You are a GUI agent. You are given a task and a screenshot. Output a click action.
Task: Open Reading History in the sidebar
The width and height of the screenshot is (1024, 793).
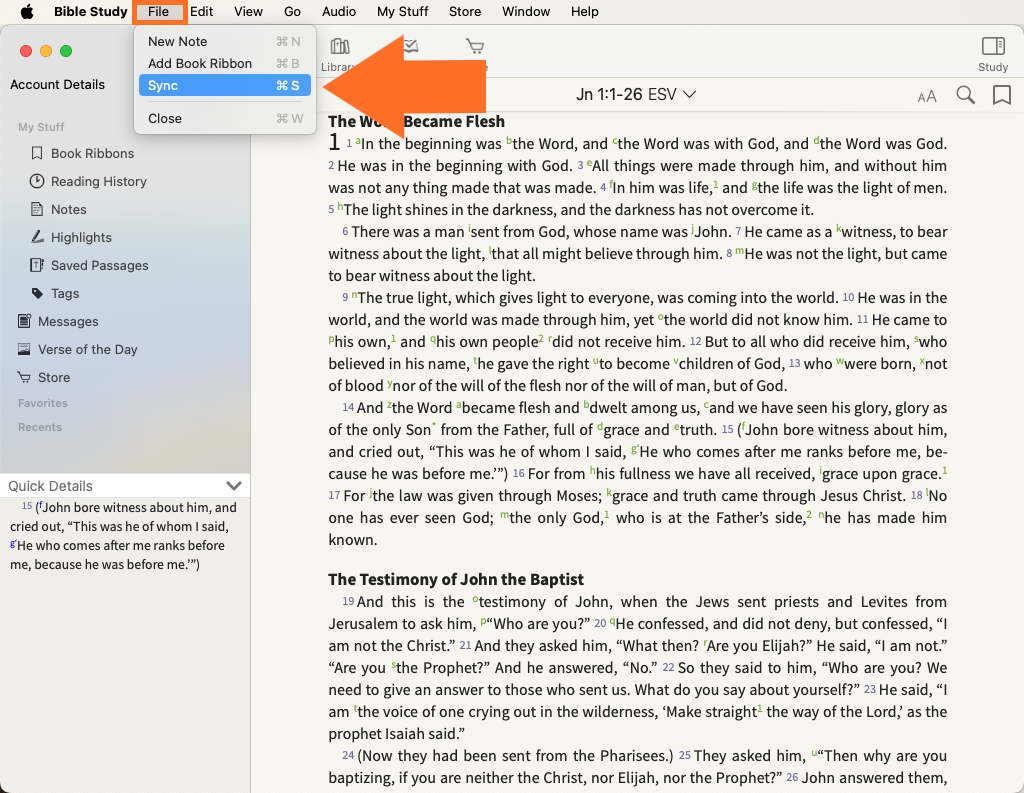click(x=98, y=182)
